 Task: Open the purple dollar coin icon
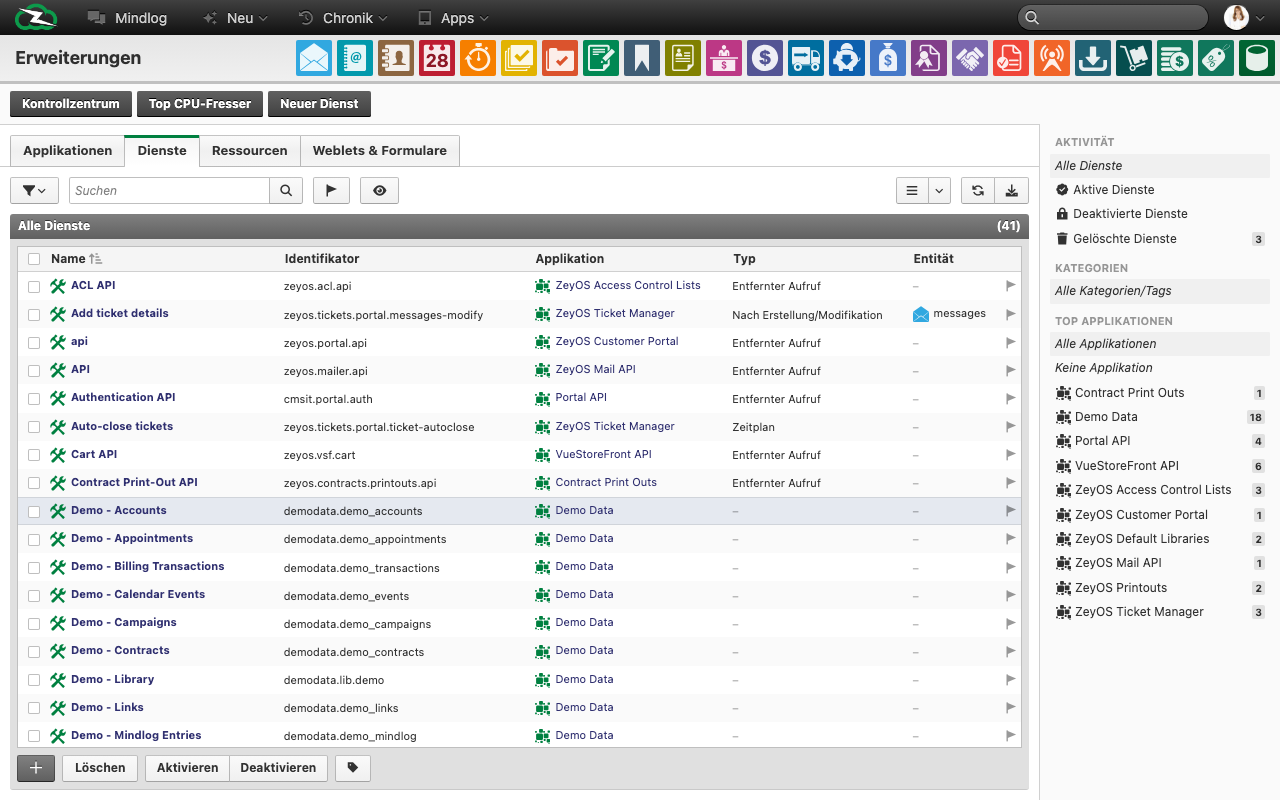765,58
